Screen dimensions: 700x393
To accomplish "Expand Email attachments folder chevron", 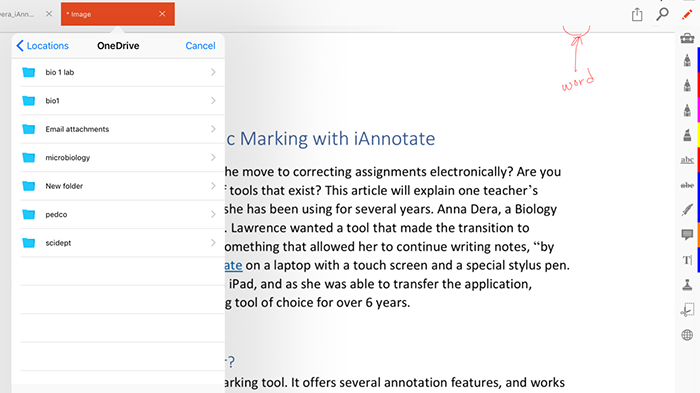I will [213, 129].
